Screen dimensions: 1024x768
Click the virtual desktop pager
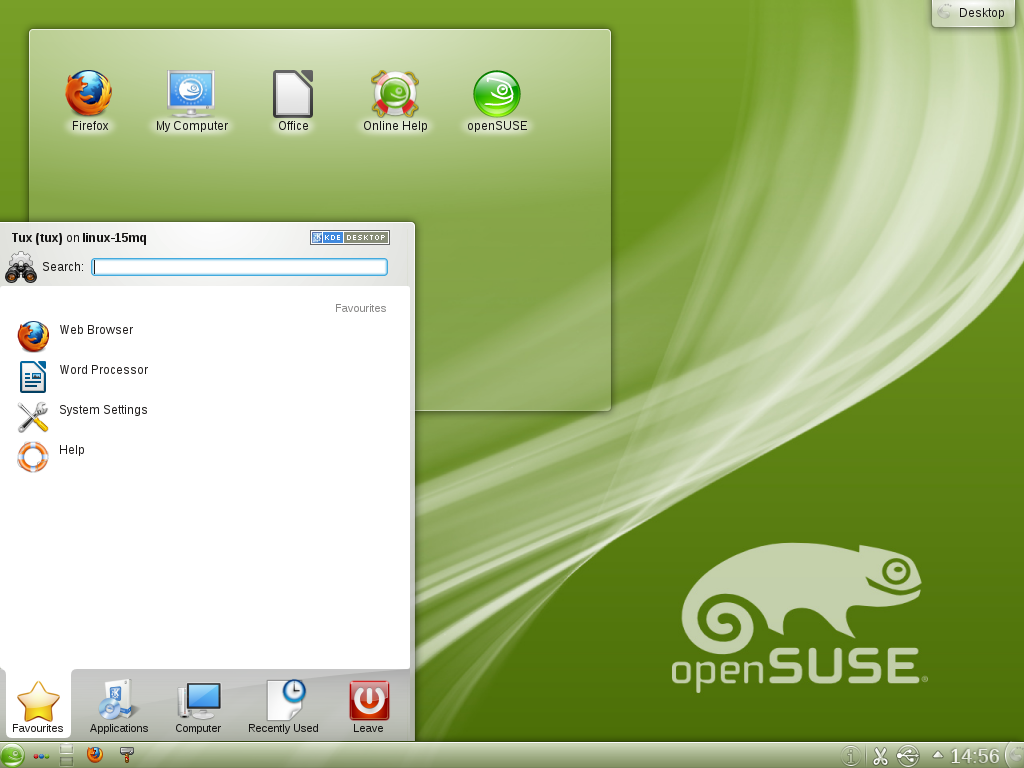[67, 756]
